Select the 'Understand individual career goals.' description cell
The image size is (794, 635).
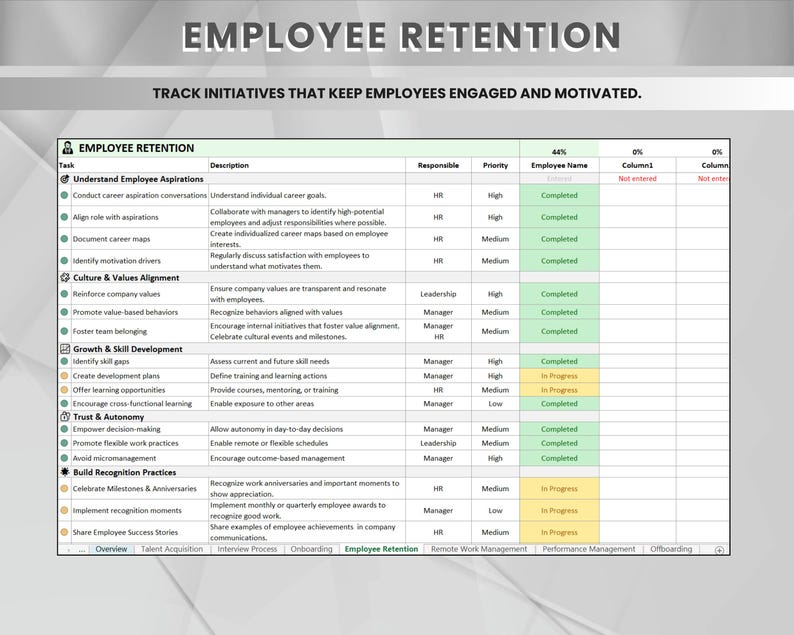point(307,195)
